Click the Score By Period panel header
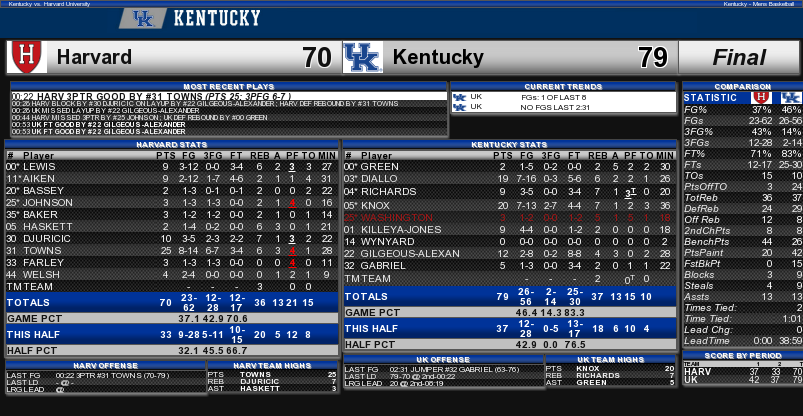This screenshot has width=803, height=416. tap(742, 356)
